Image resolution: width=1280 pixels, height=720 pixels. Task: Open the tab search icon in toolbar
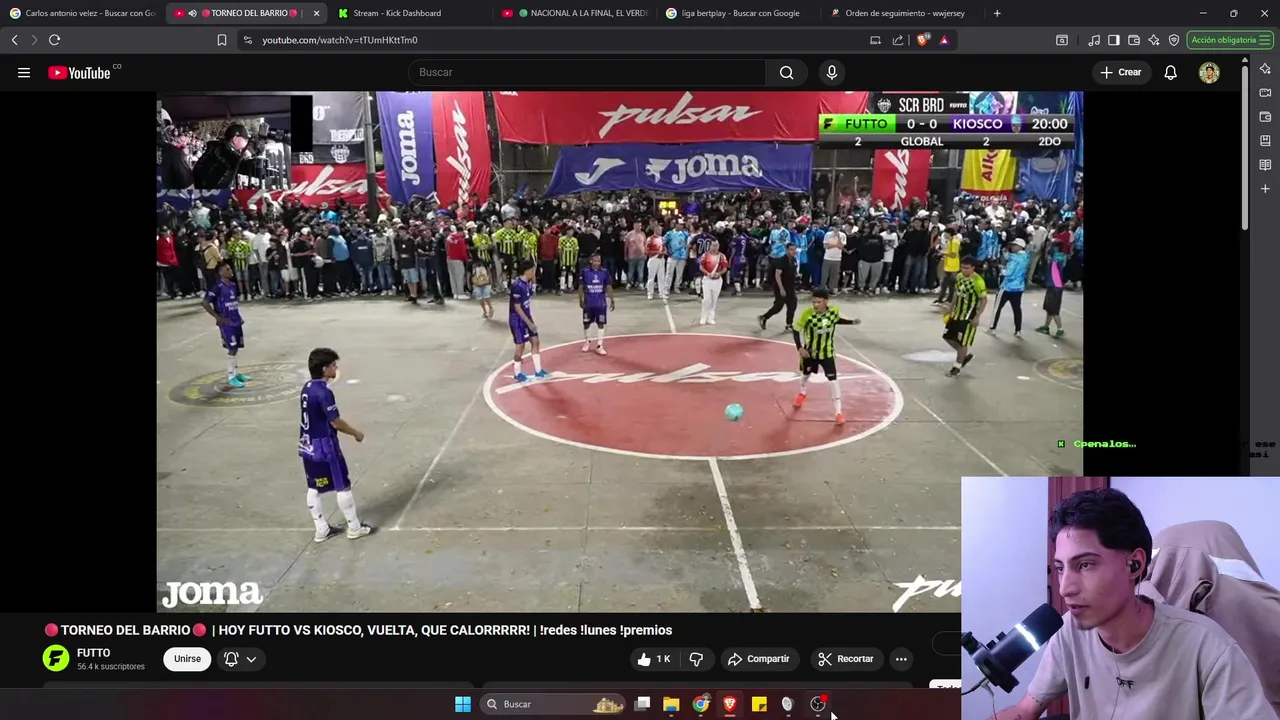[x=1061, y=40]
